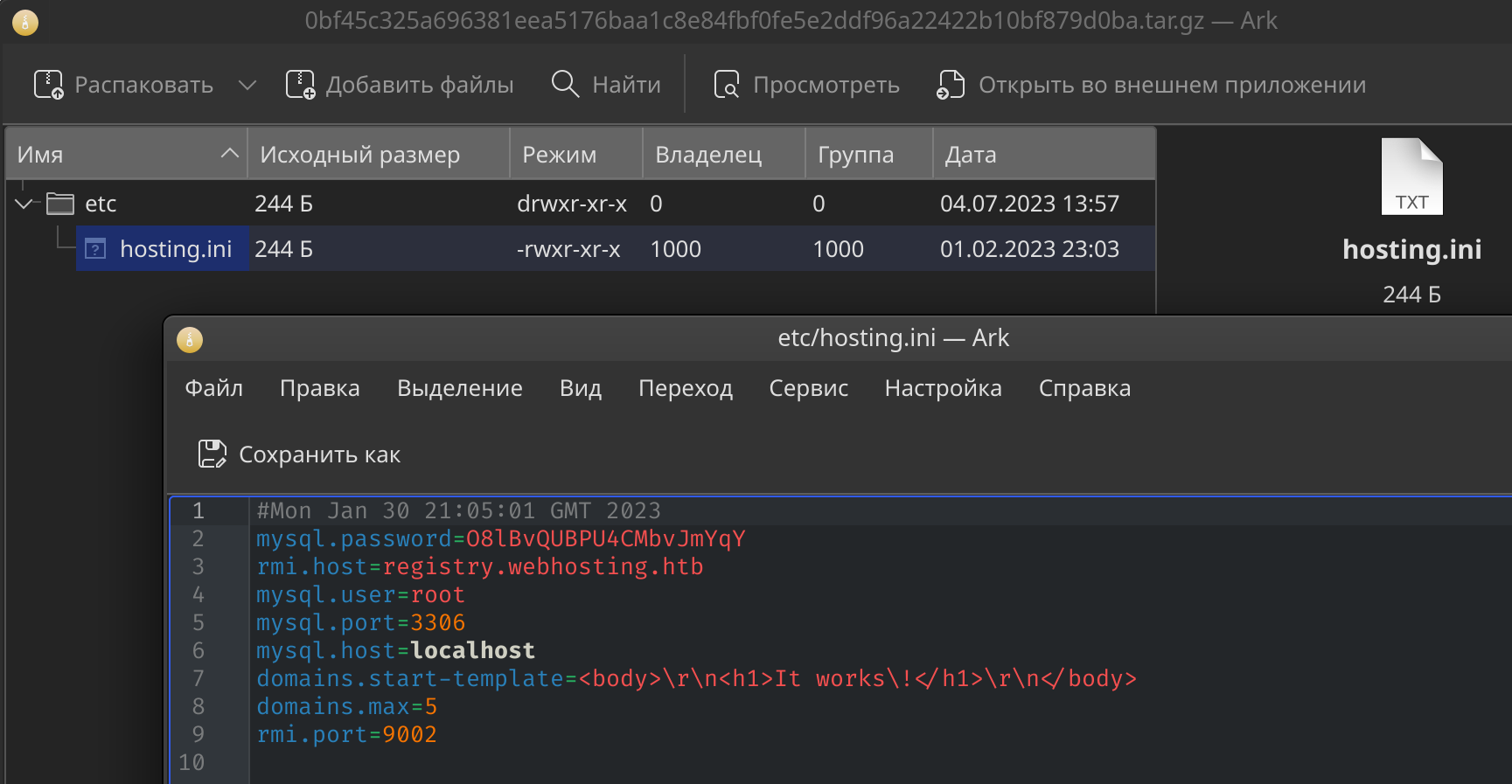Select the hosting.ini file in the list
Image resolution: width=1512 pixels, height=784 pixels.
pos(176,249)
